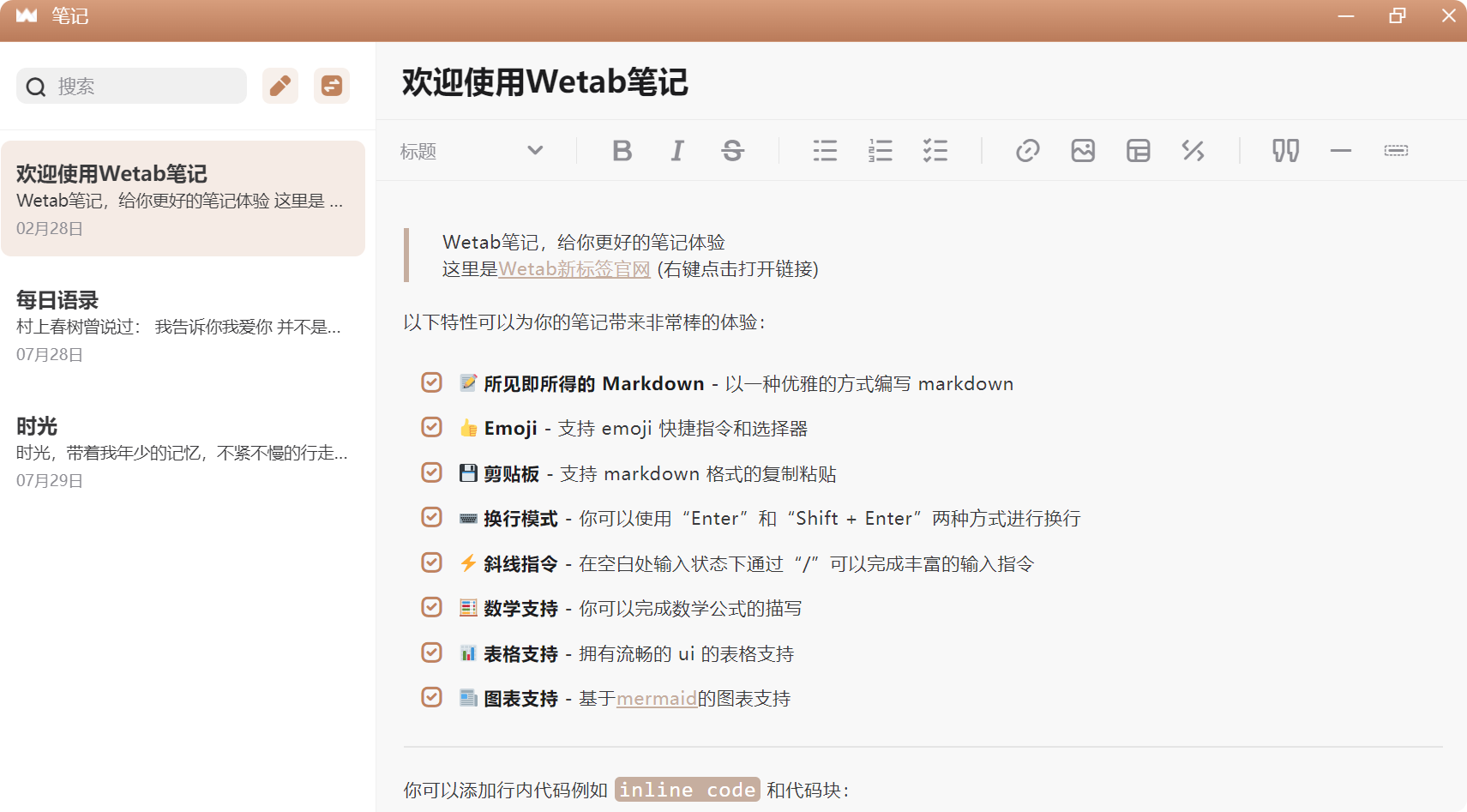Uncheck the 斜线指令 task item
The height and width of the screenshot is (812, 1467).
(431, 562)
